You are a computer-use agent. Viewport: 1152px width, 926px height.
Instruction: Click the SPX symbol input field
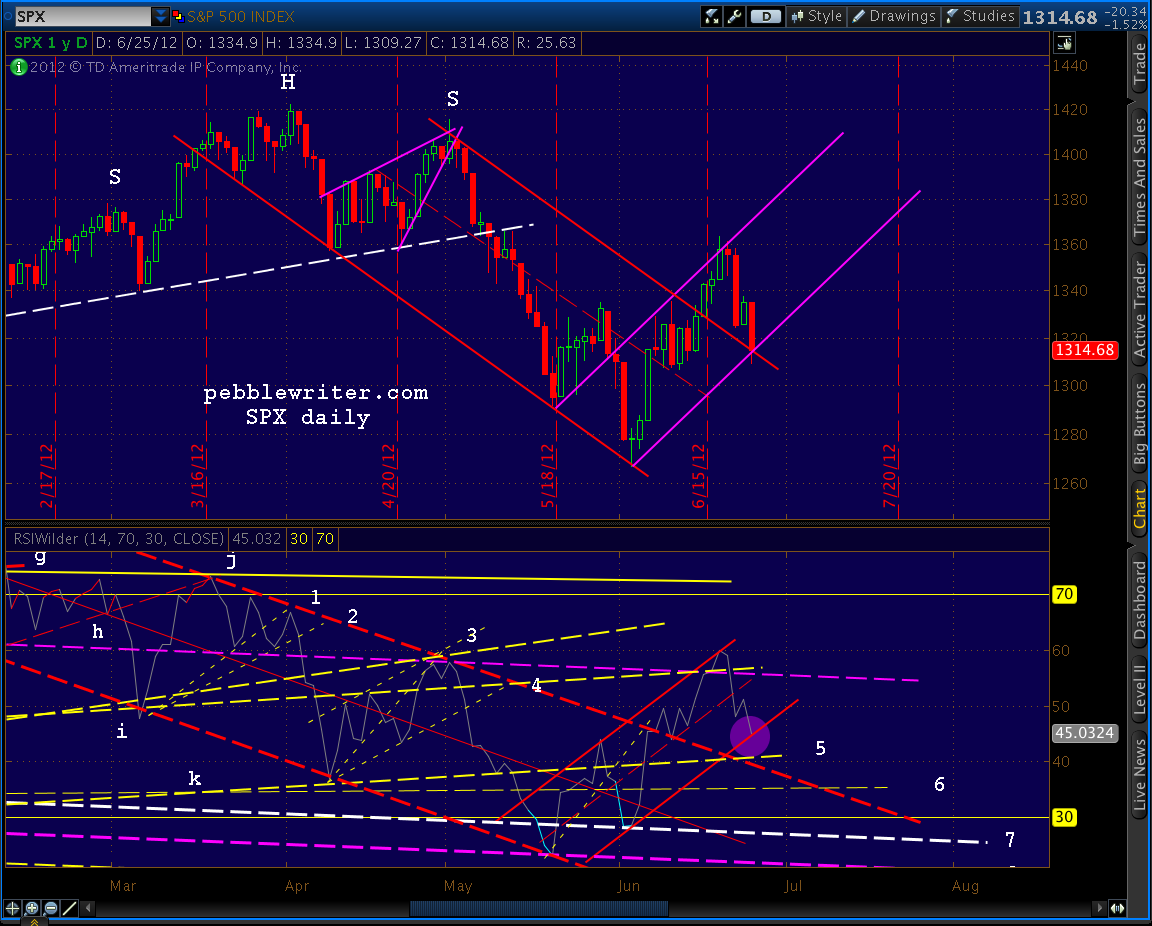[82, 15]
